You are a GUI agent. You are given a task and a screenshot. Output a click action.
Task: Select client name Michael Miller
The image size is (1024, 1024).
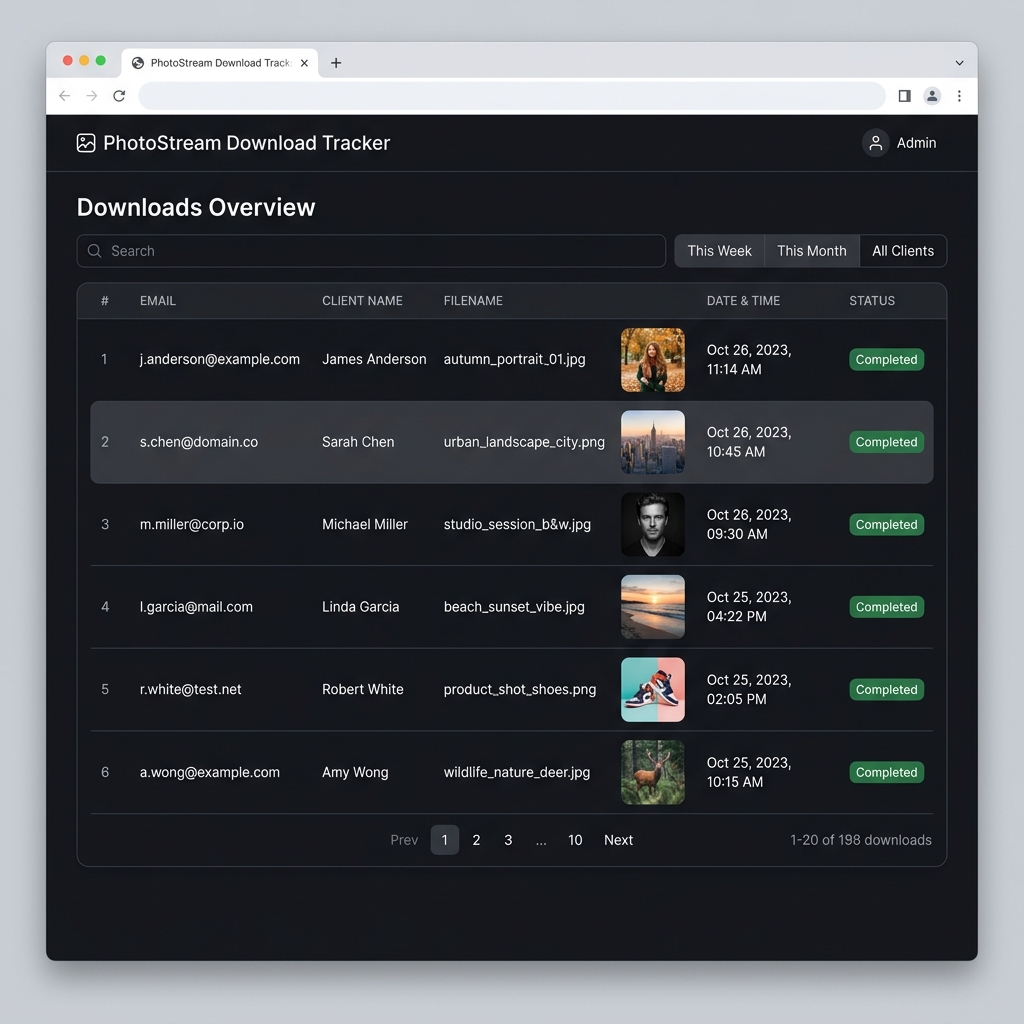(x=364, y=524)
